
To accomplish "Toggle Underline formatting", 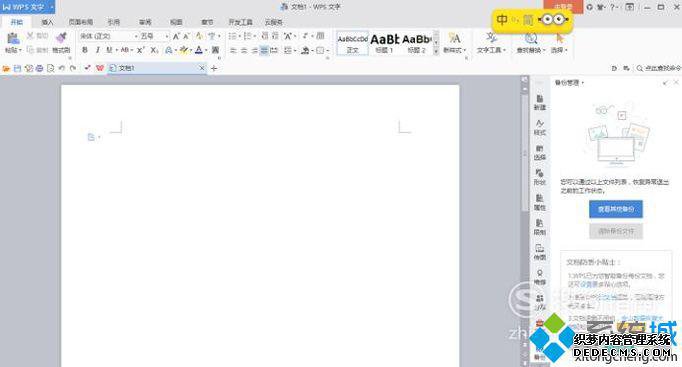I will pyautogui.click(x=109, y=50).
